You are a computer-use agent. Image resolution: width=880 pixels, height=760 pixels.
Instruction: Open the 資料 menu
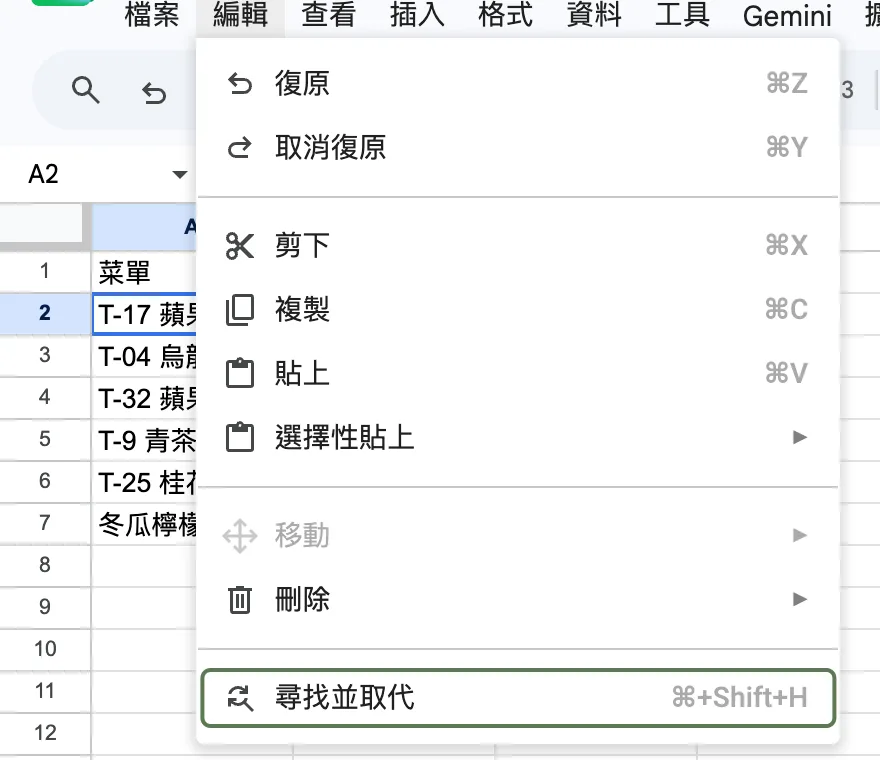point(594,15)
